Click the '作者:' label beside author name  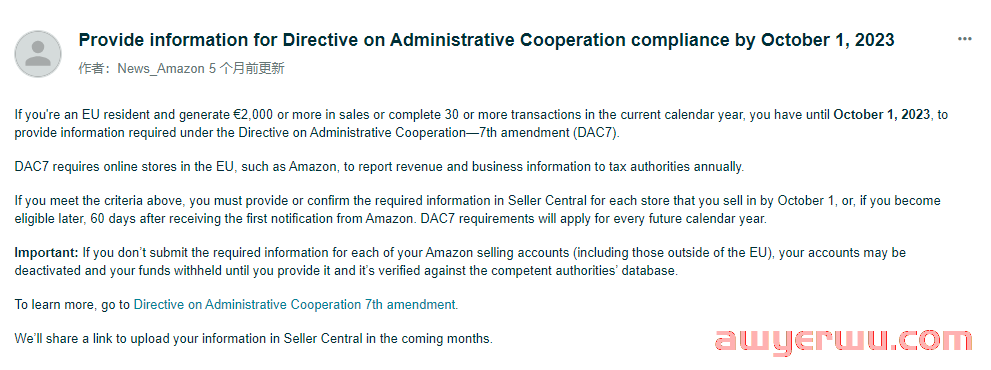pos(96,69)
